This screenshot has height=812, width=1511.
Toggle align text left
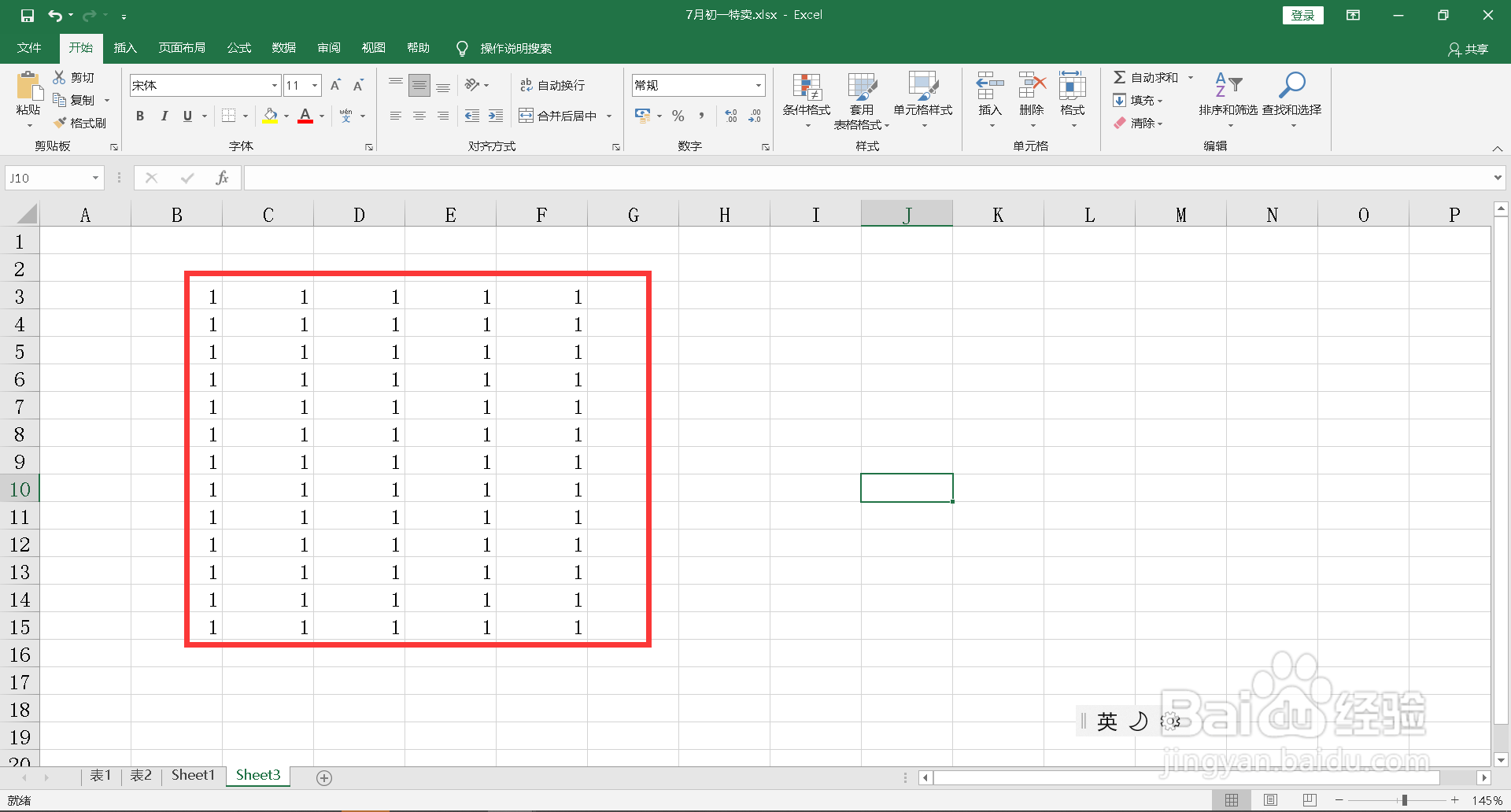pyautogui.click(x=396, y=116)
